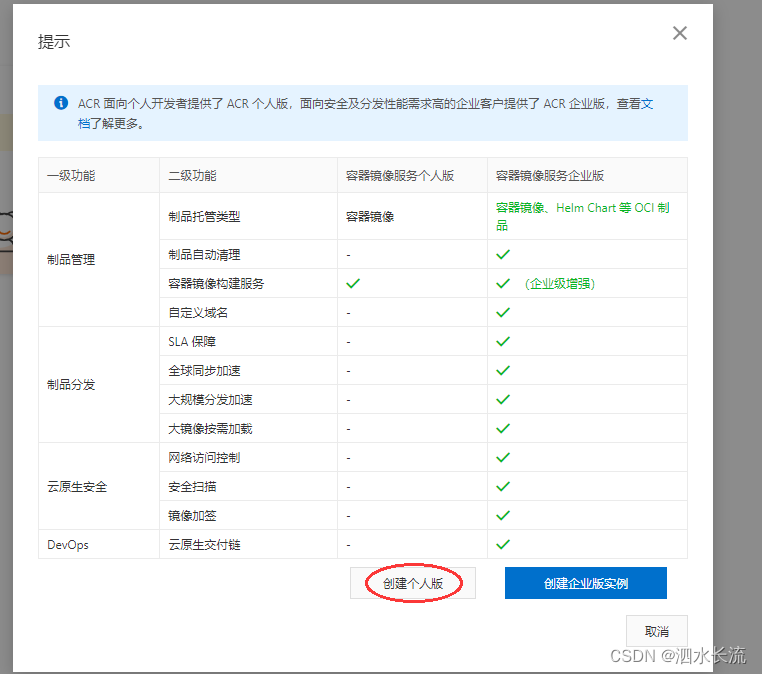
Task: Click the 安全扫描 row label
Action: [192, 486]
